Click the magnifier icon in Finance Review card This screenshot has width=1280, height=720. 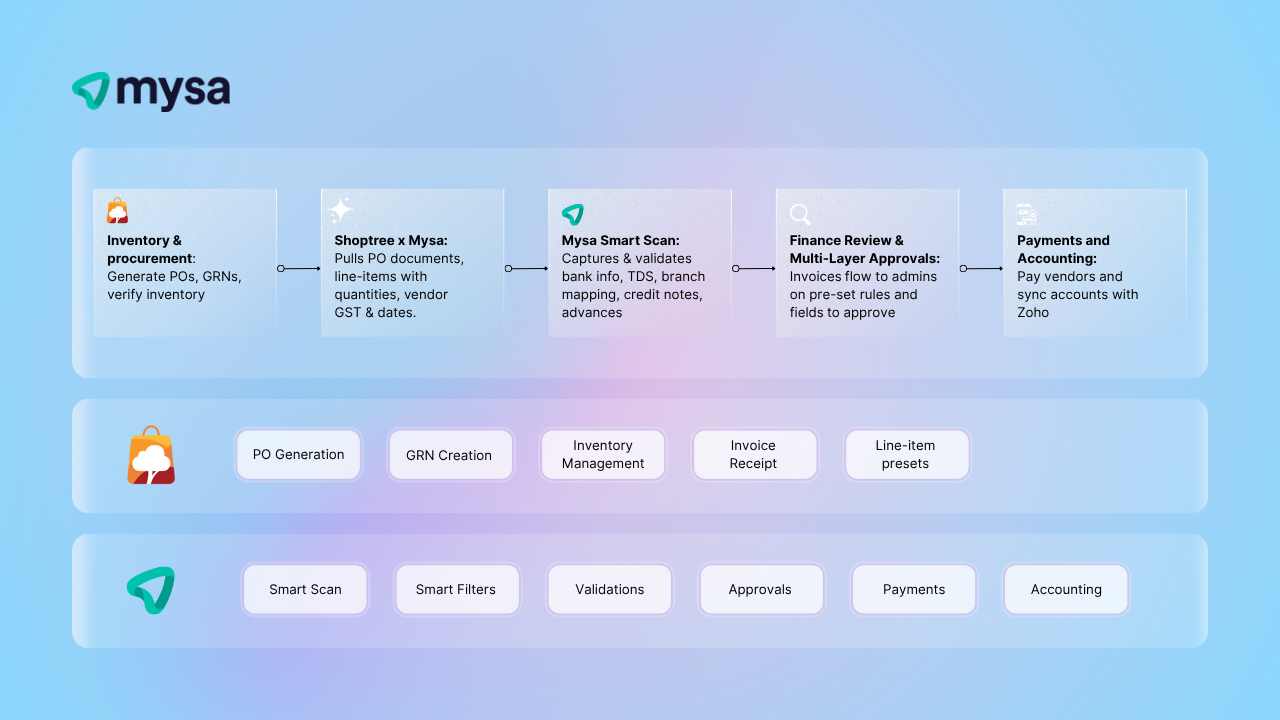(800, 214)
